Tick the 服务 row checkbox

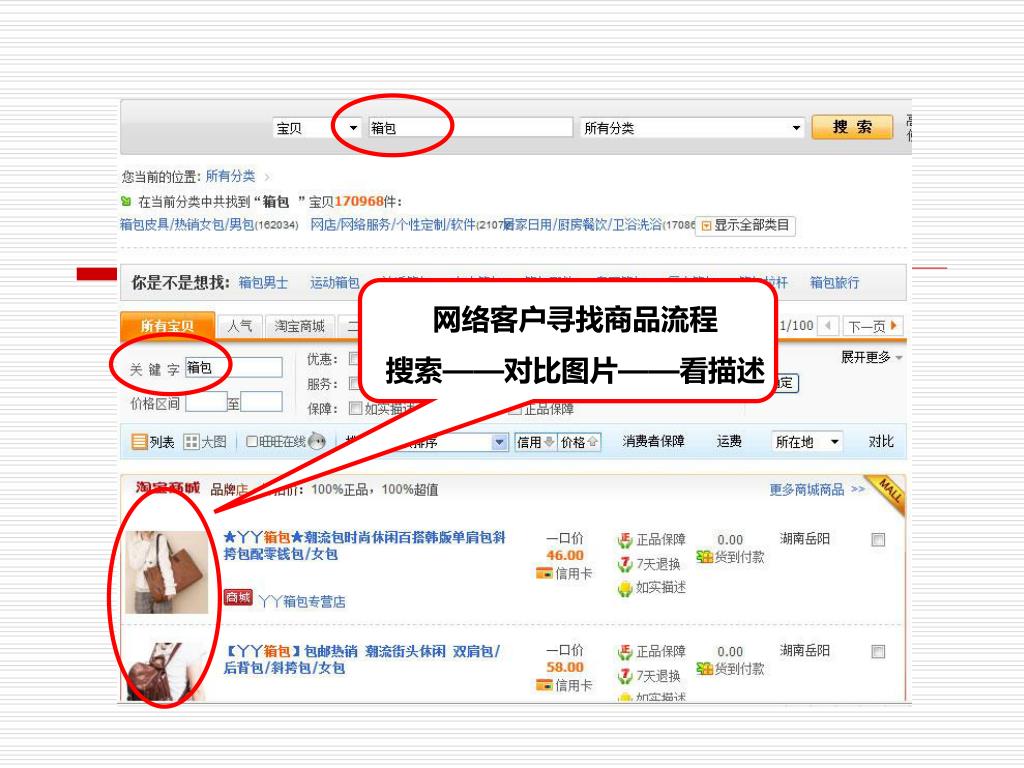click(353, 383)
